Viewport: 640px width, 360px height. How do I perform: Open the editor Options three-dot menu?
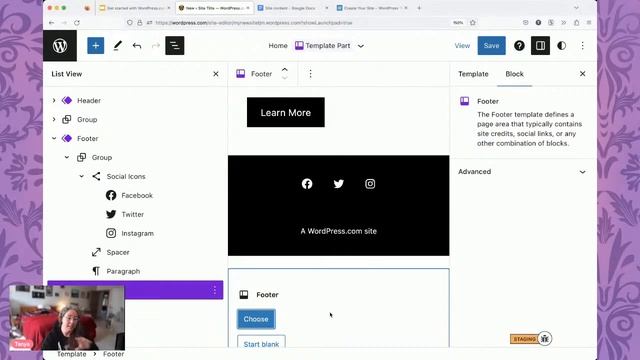pyautogui.click(x=582, y=46)
